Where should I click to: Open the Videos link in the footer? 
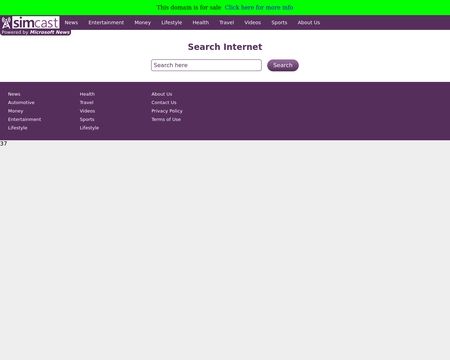pos(87,111)
